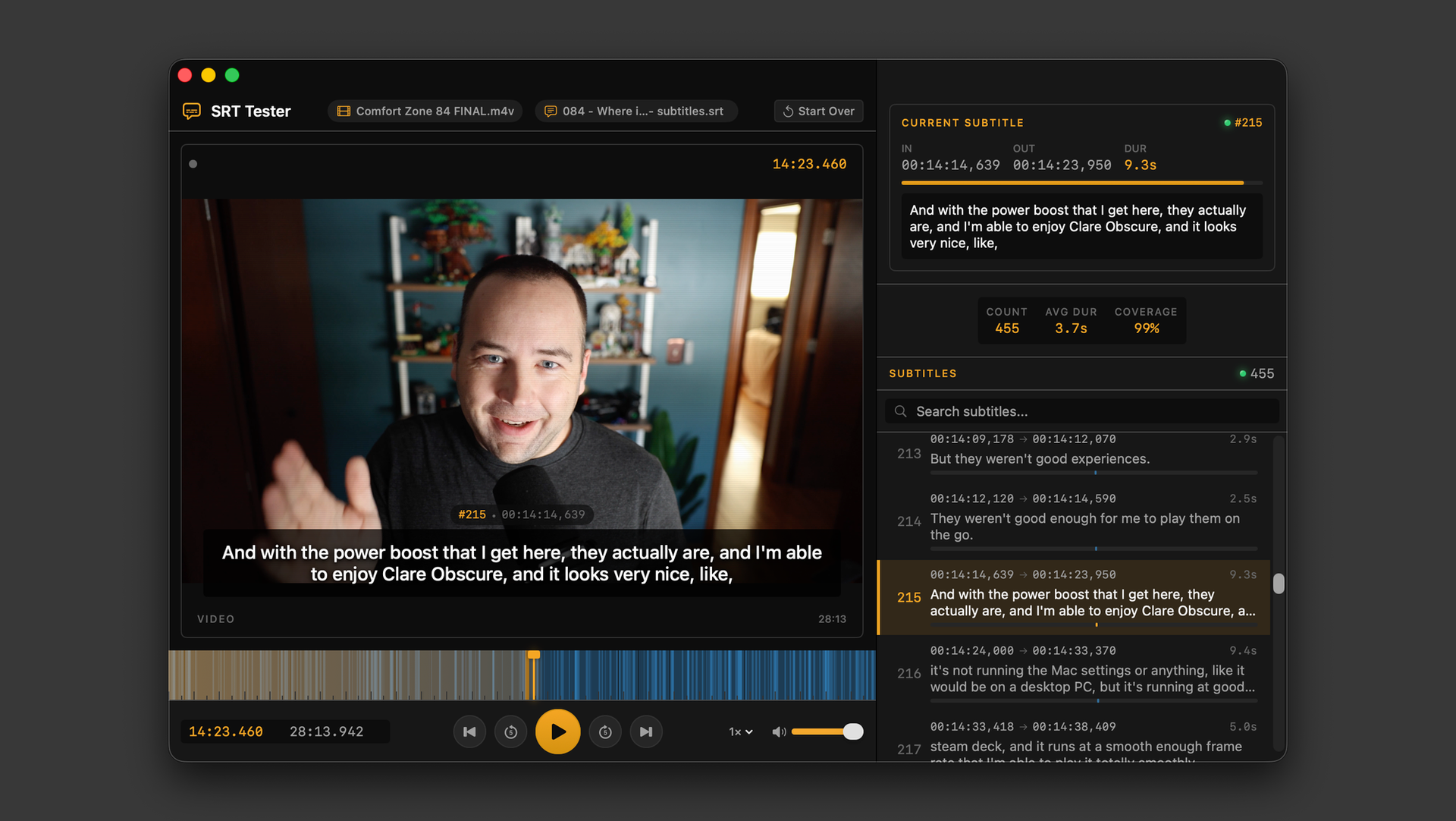Open the 1x playback speed dropdown
This screenshot has height=821, width=1456.
coord(740,731)
